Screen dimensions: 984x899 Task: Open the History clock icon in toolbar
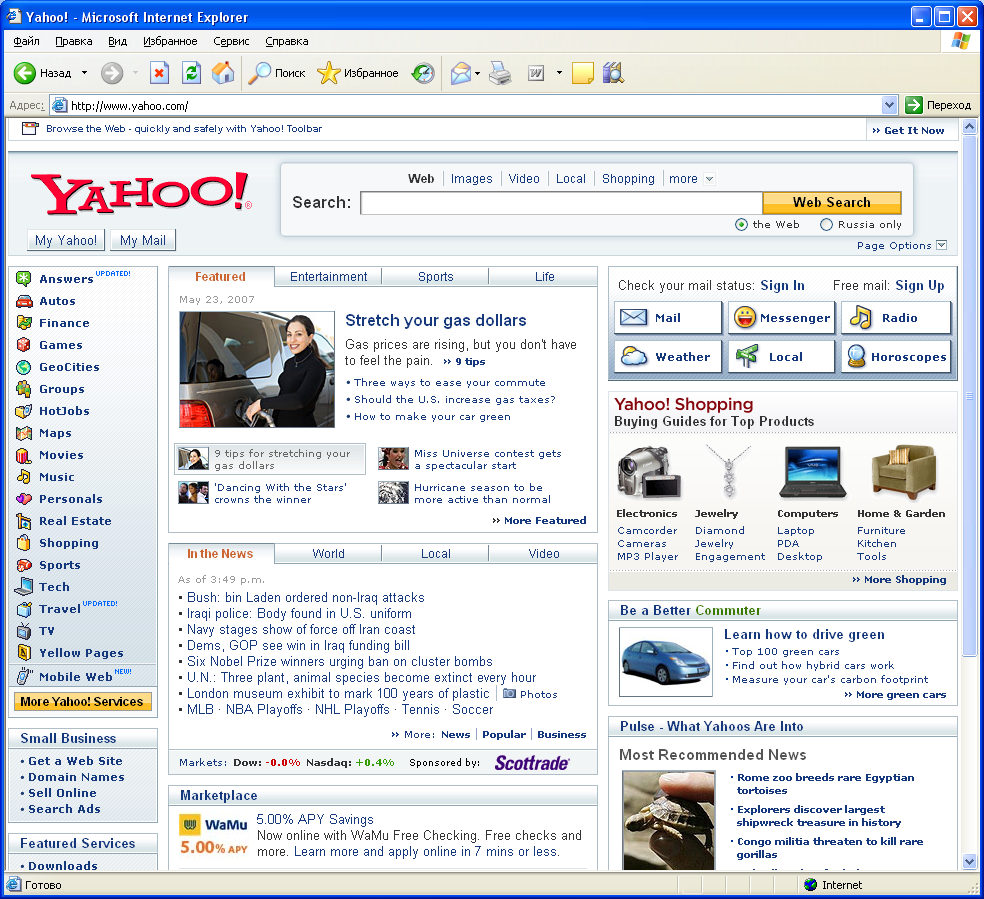pos(423,73)
